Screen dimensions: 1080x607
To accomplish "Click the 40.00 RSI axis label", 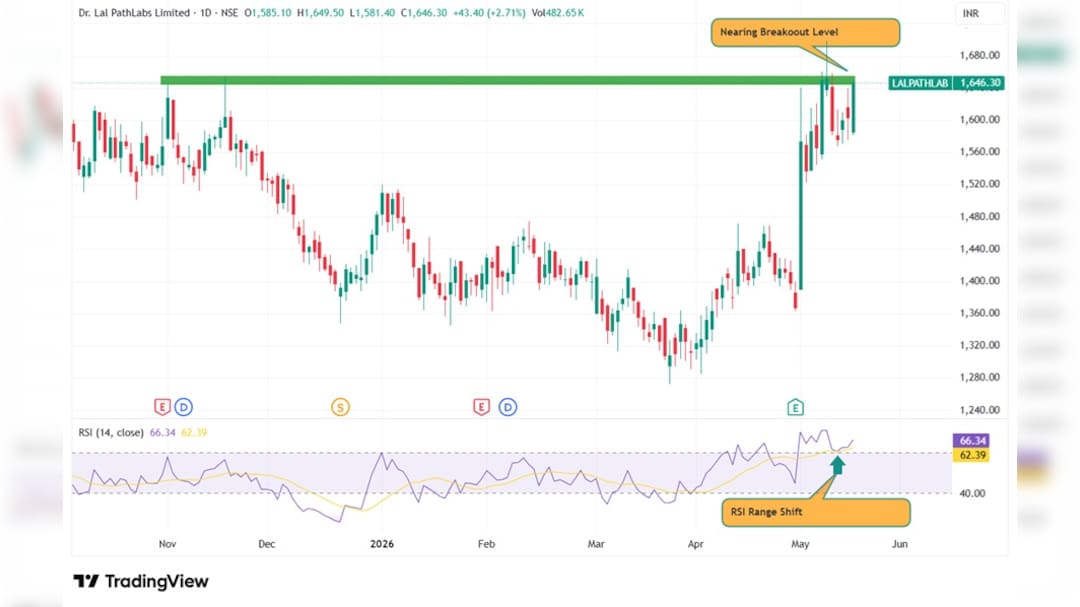I will [x=972, y=493].
